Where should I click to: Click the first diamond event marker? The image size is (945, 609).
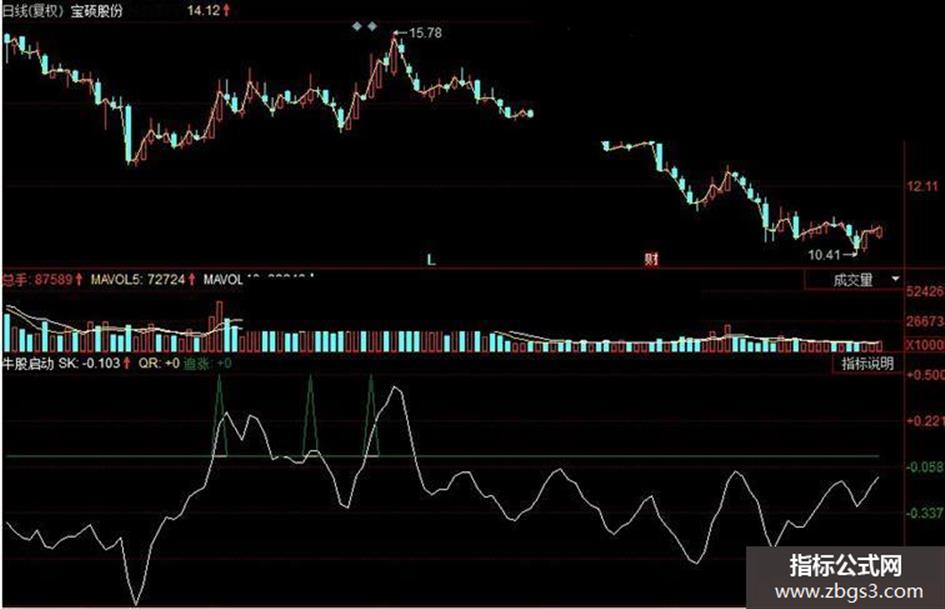point(357,26)
